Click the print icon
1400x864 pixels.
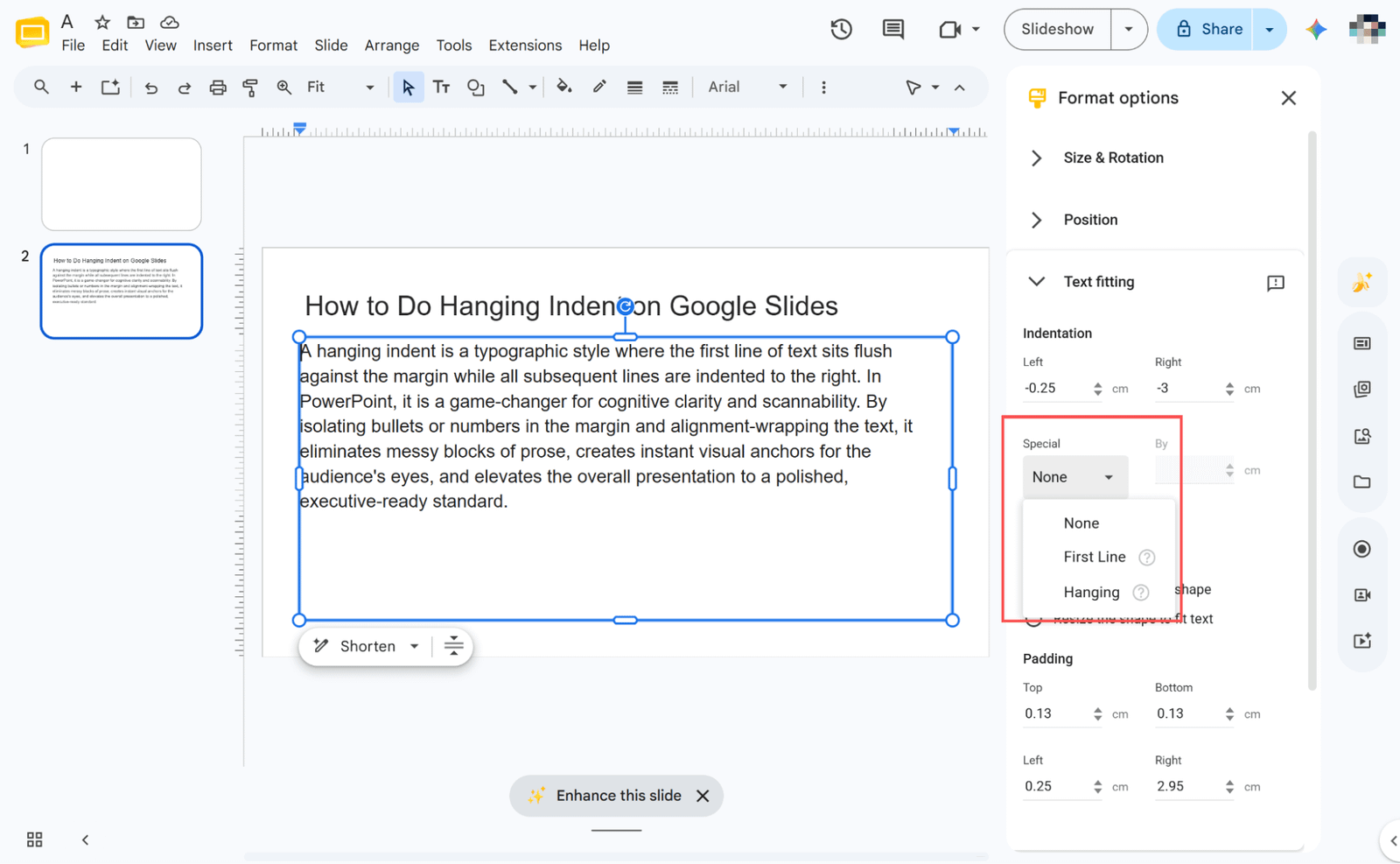click(x=217, y=88)
